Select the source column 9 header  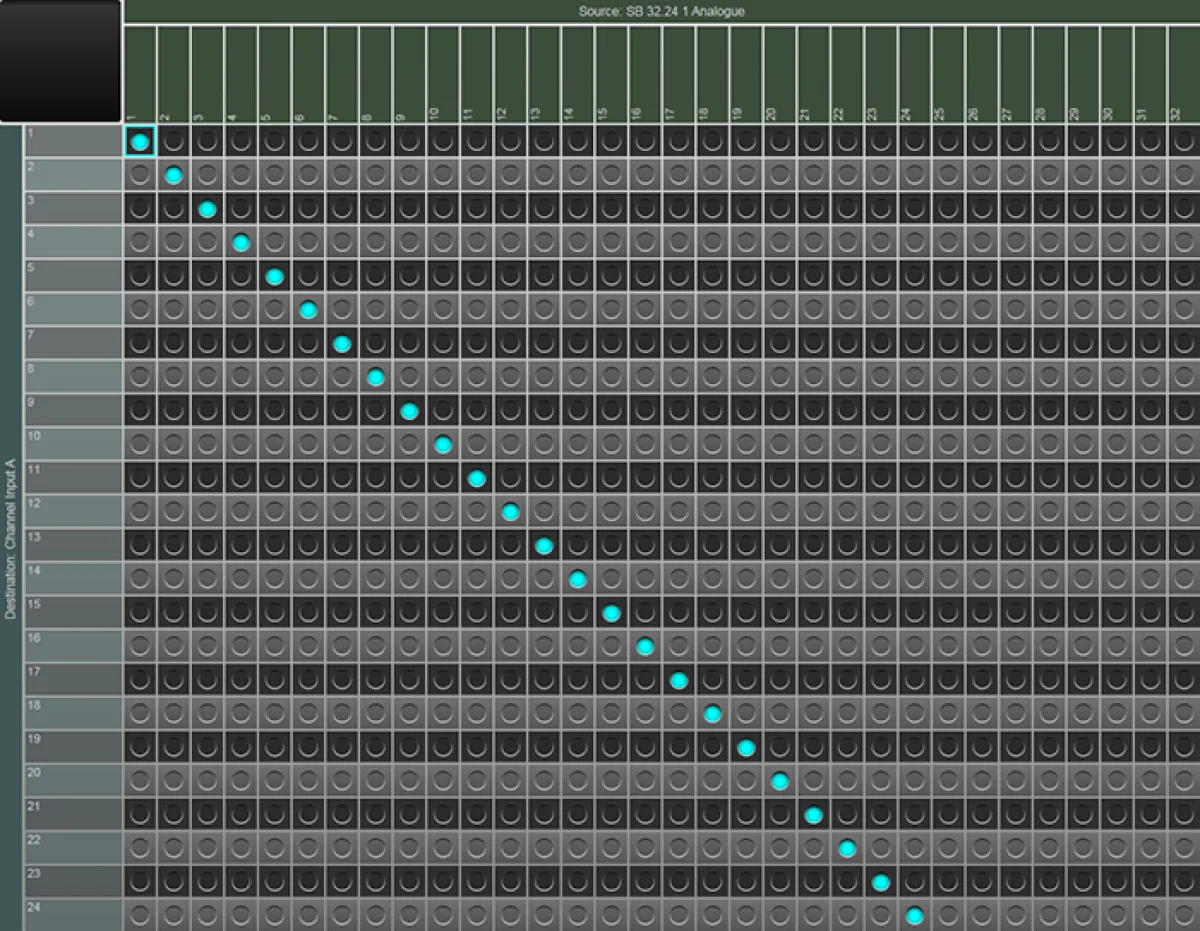click(x=409, y=75)
